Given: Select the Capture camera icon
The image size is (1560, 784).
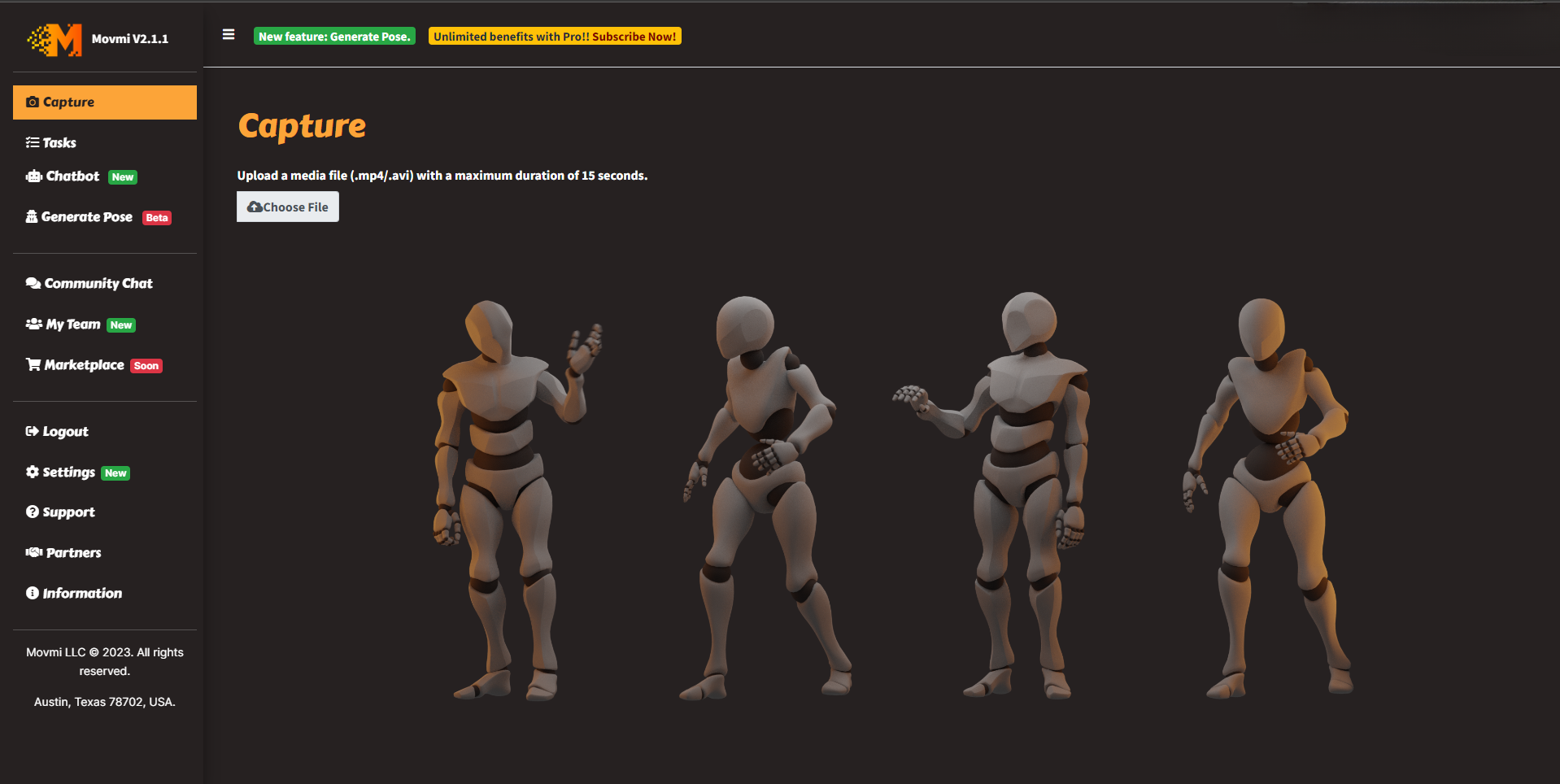Looking at the screenshot, I should [x=33, y=102].
